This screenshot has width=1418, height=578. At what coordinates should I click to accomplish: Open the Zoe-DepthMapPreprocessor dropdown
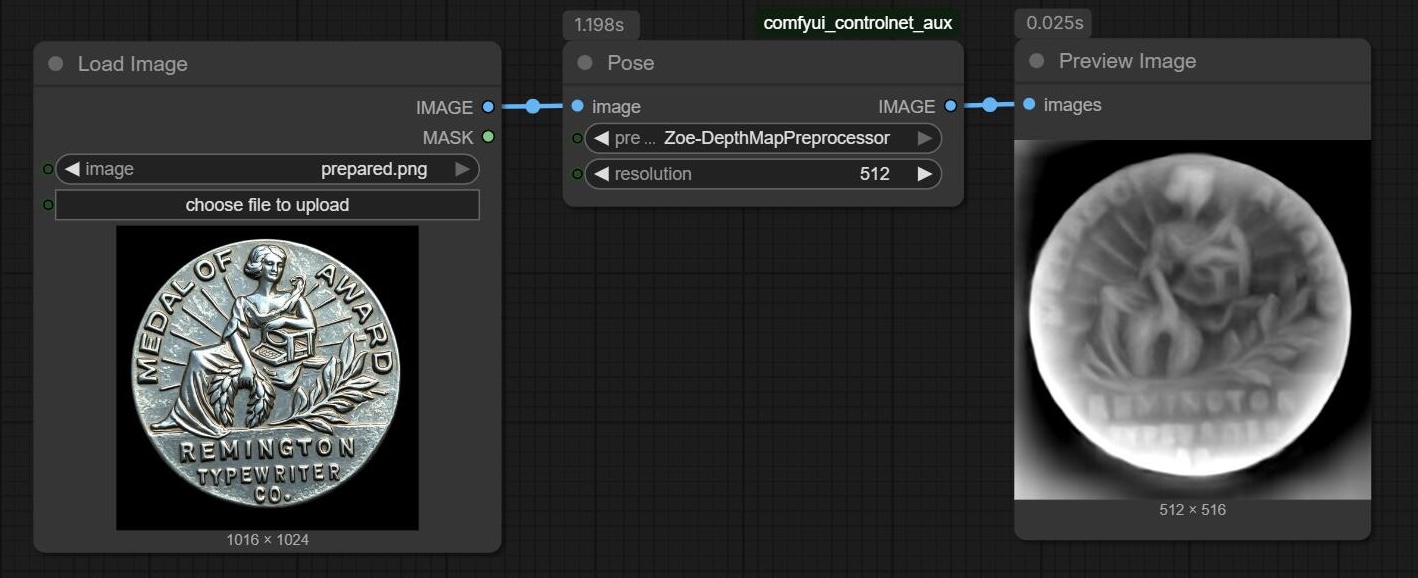[x=776, y=138]
